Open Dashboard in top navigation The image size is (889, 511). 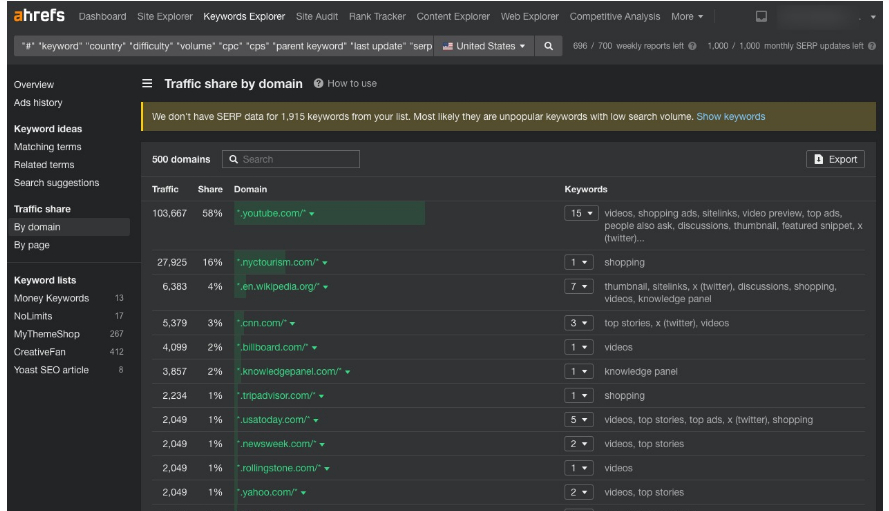tap(103, 16)
